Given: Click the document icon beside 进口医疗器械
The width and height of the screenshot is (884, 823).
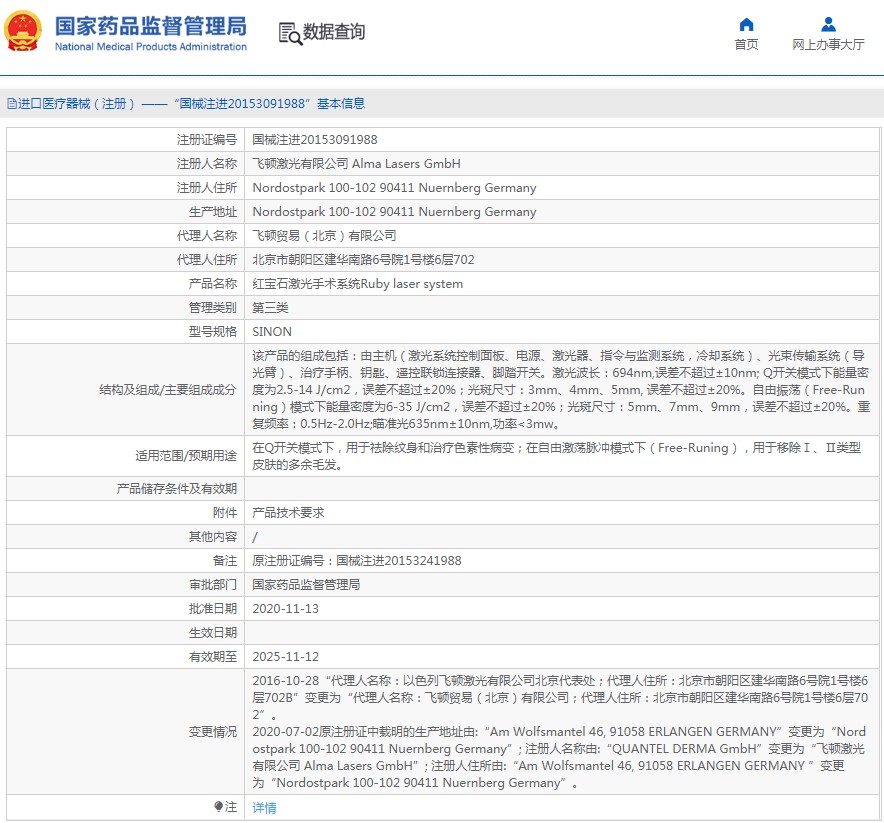Looking at the screenshot, I should click(x=11, y=104).
